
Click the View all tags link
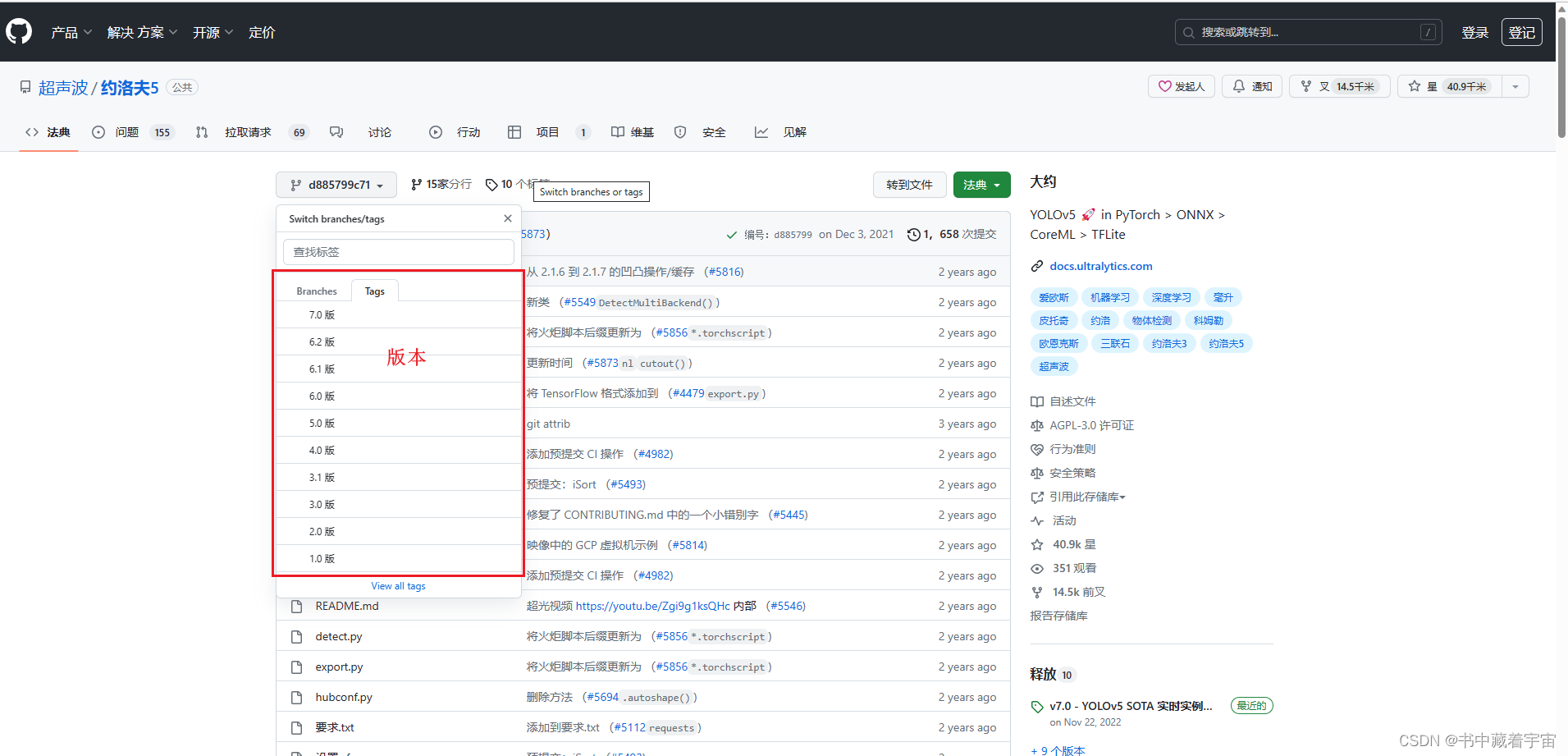pos(399,586)
